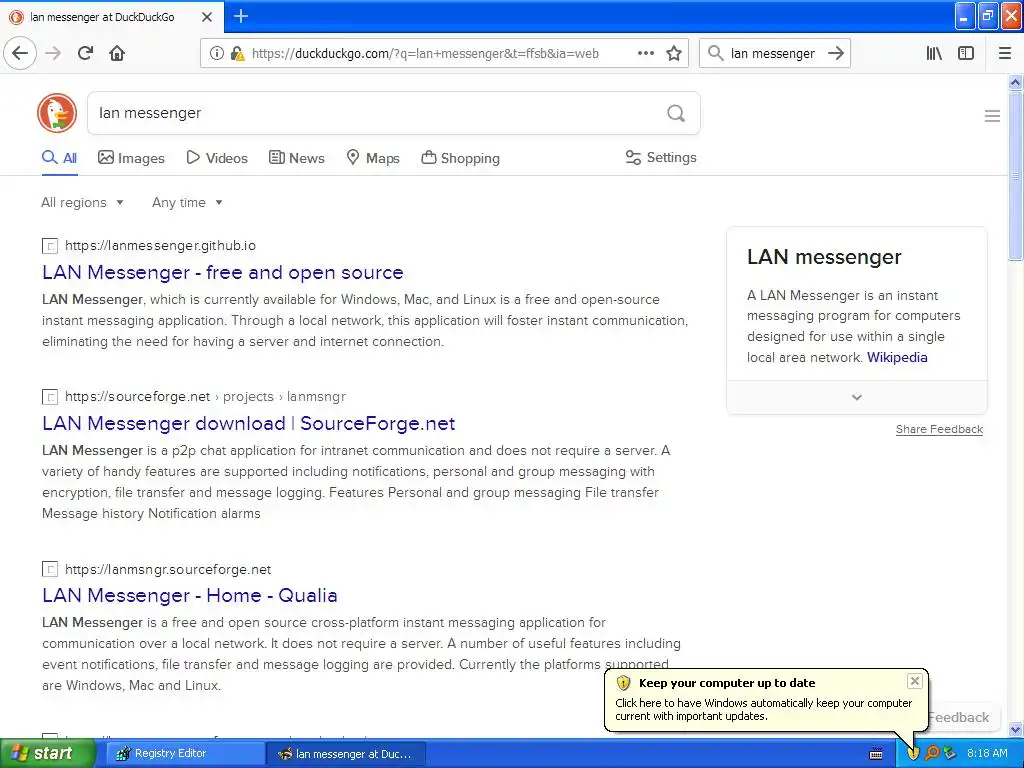Show site information icon in address bar
Viewport: 1024px width, 768px height.
[216, 54]
